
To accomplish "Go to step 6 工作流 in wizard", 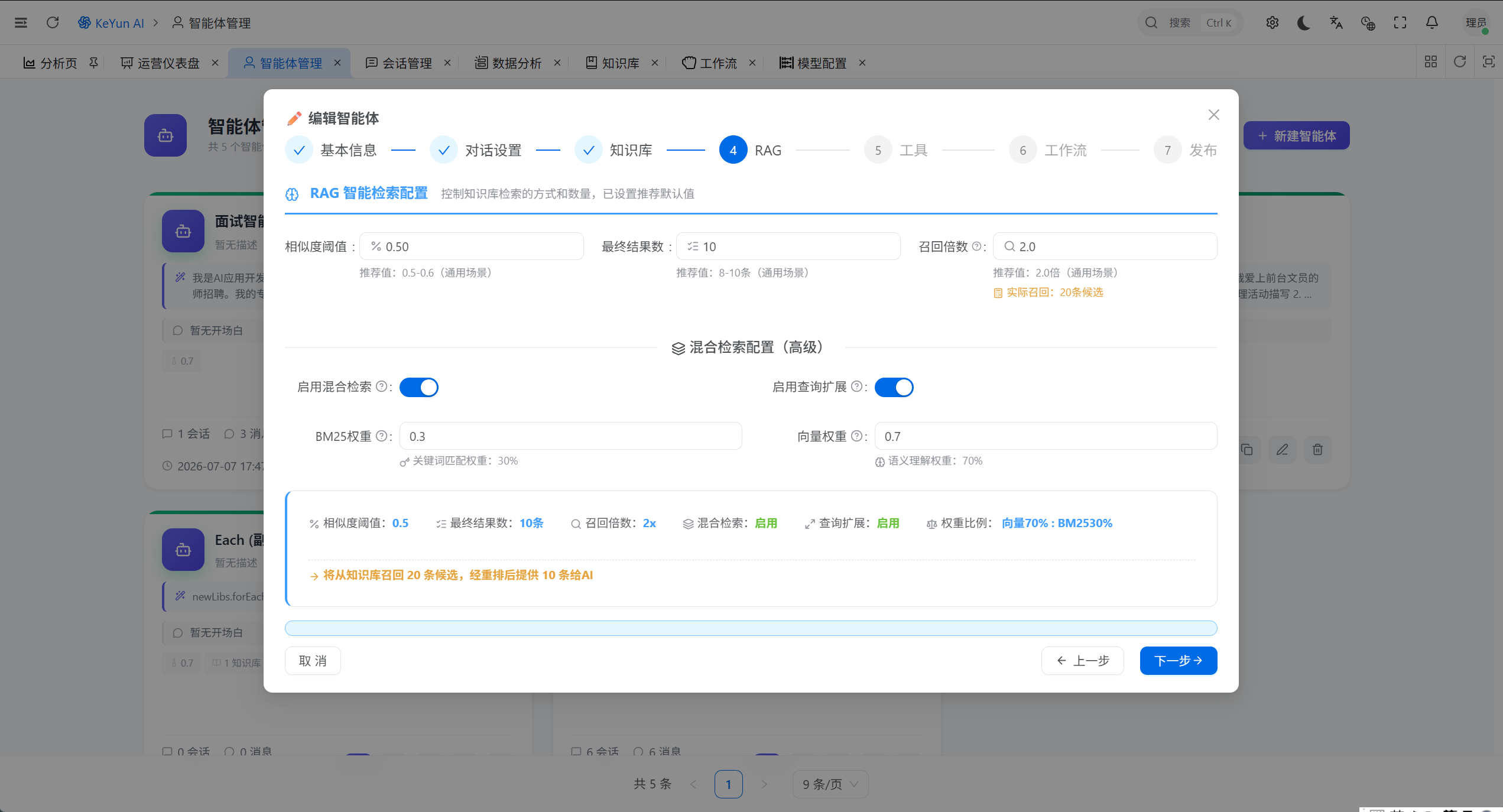I will (x=1048, y=150).
